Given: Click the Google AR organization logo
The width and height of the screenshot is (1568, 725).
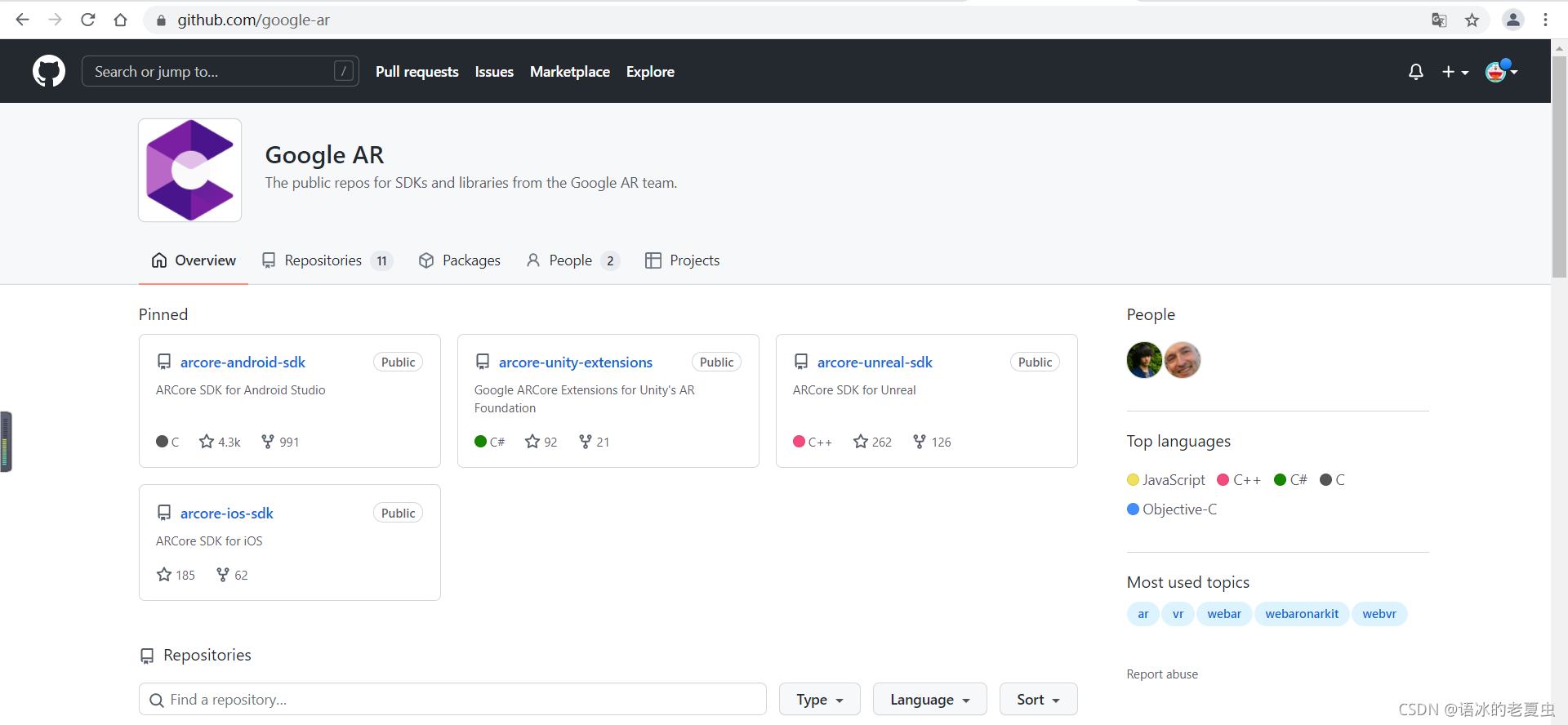Looking at the screenshot, I should click(x=190, y=170).
